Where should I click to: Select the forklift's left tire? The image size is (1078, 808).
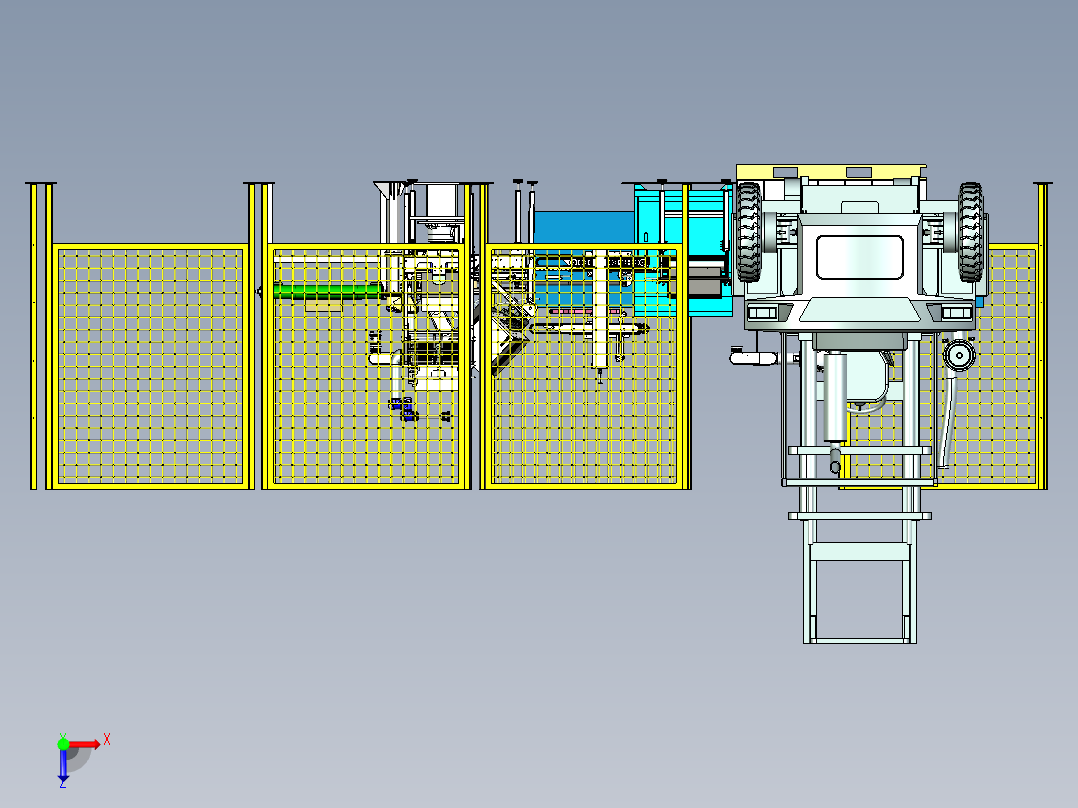pos(749,232)
